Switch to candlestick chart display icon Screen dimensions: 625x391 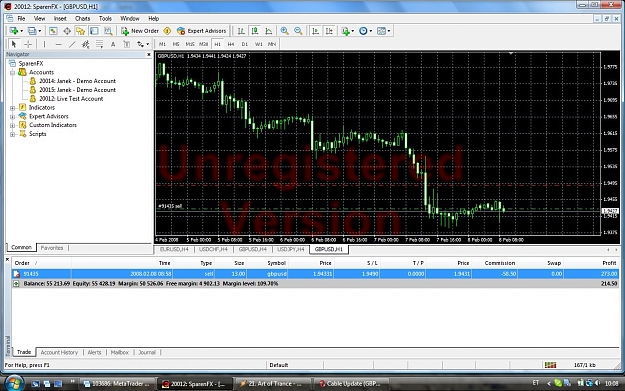click(255, 31)
